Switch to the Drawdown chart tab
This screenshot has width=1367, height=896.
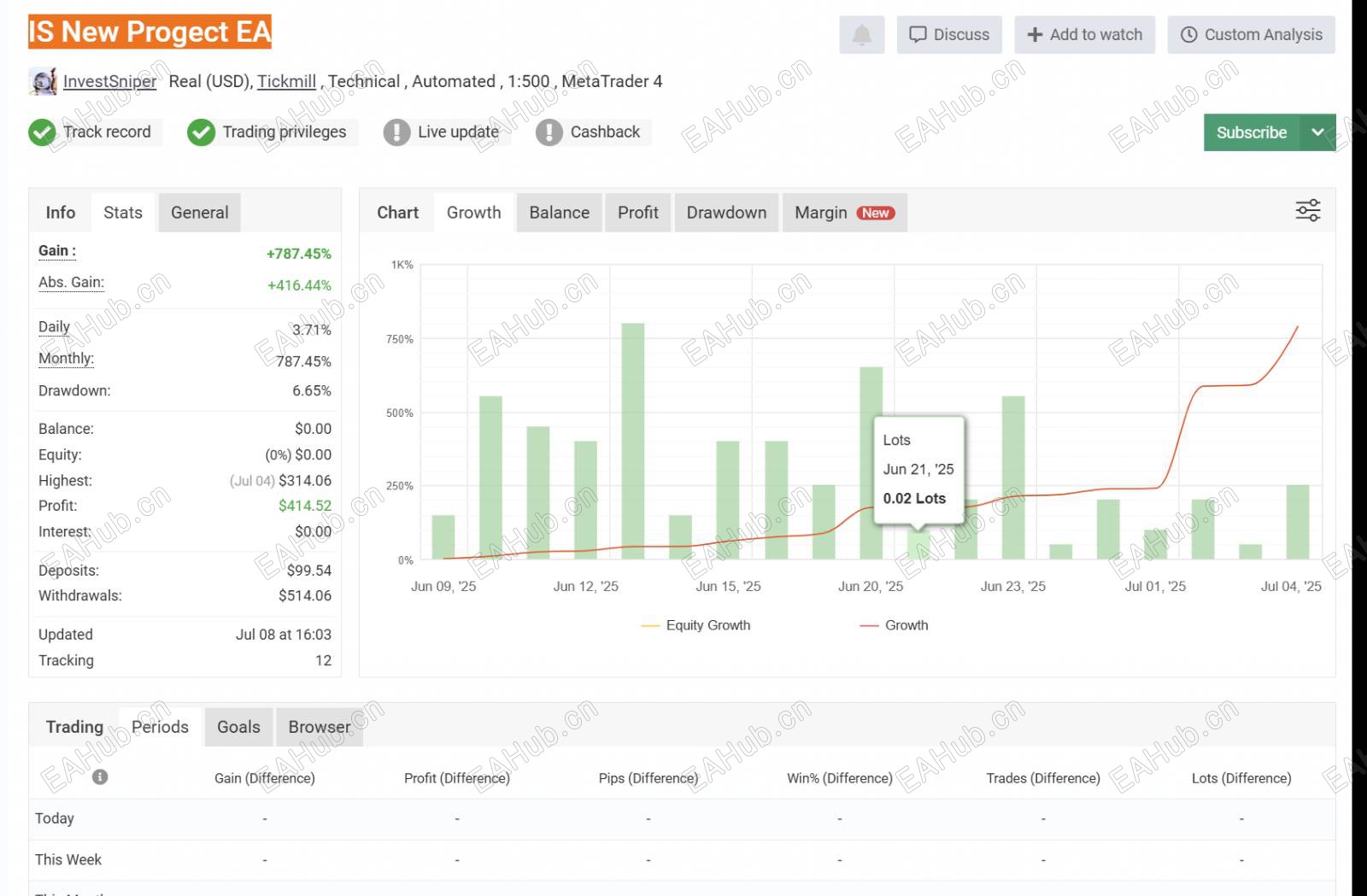726,213
